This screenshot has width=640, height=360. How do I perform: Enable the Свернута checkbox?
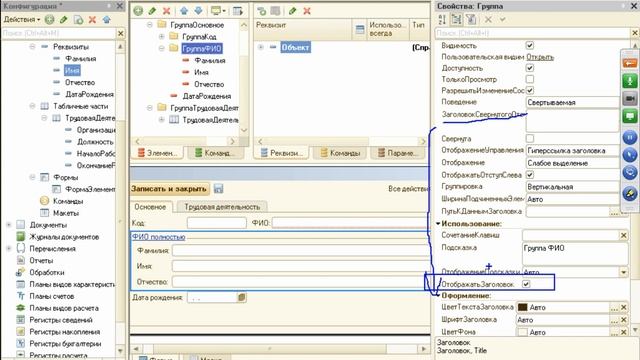530,138
